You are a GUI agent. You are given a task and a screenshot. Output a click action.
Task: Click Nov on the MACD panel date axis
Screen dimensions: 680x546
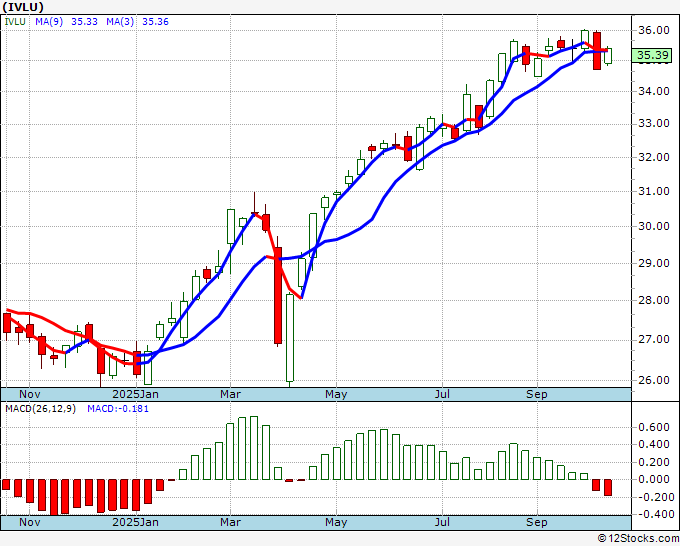(x=29, y=522)
